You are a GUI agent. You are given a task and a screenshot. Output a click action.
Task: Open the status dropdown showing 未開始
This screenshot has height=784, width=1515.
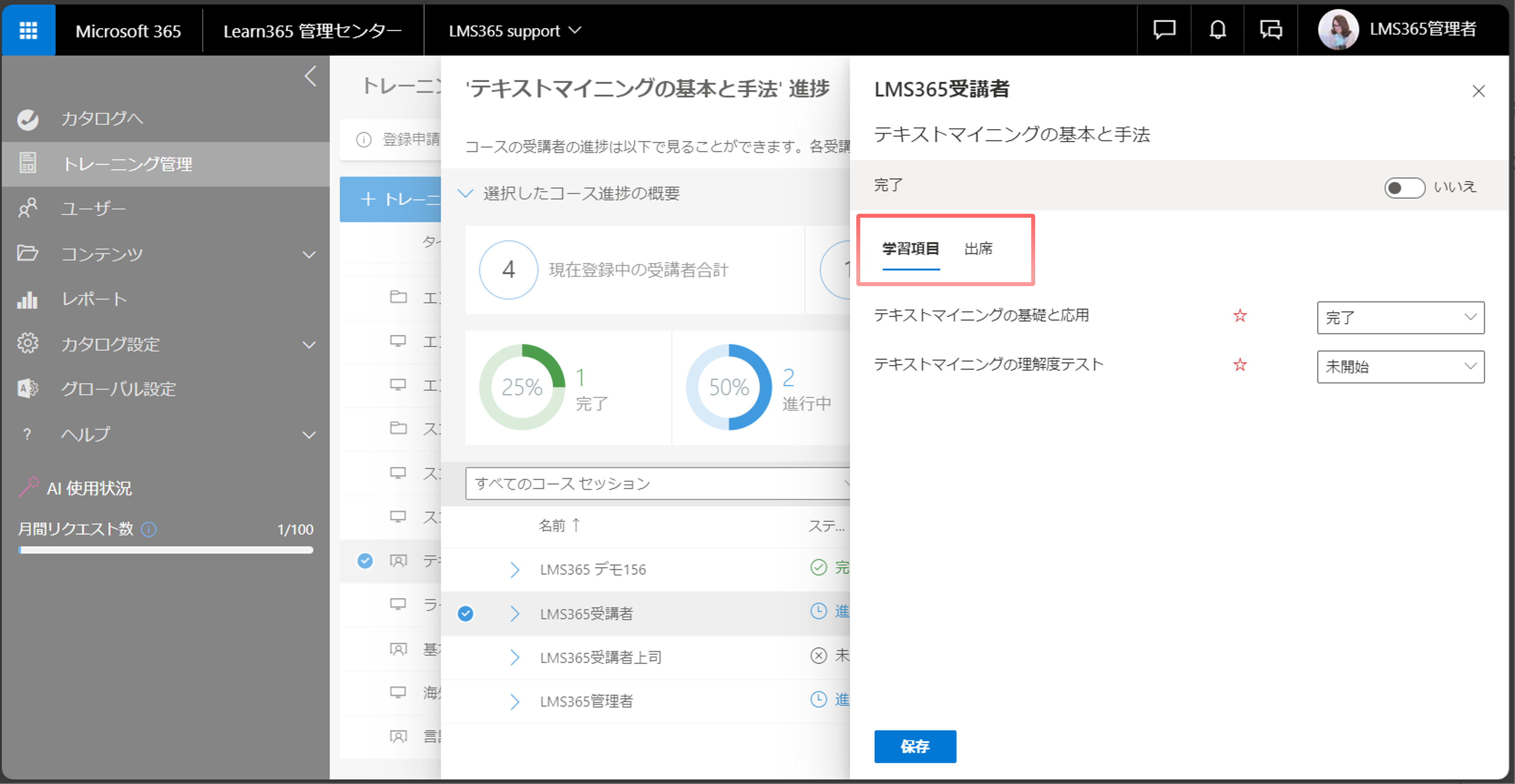point(1401,367)
